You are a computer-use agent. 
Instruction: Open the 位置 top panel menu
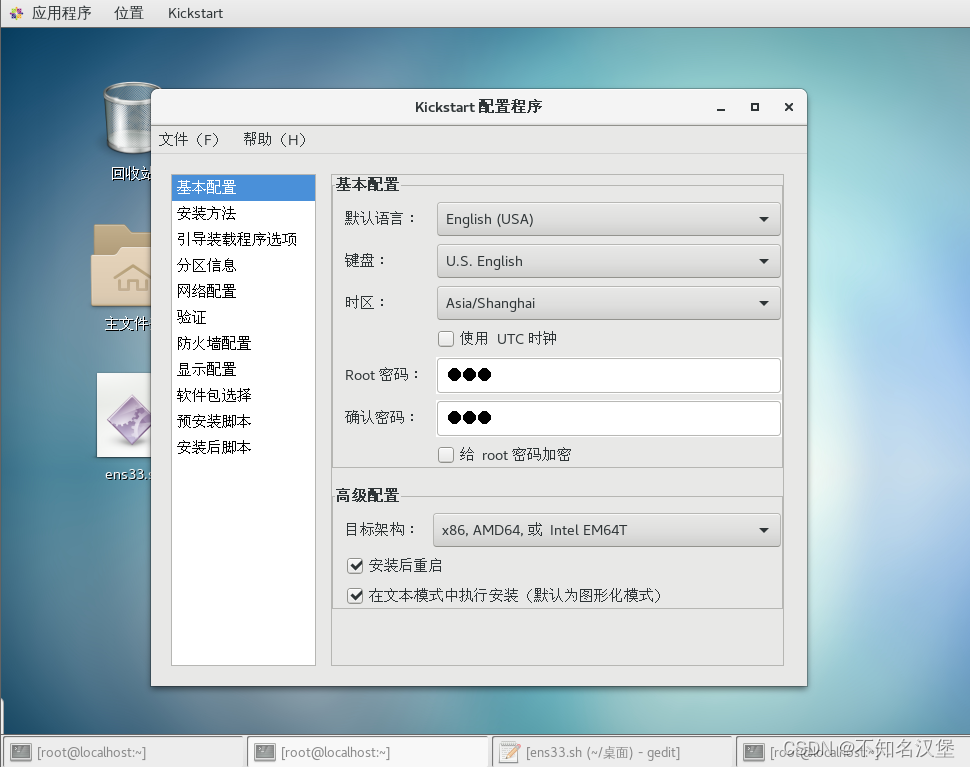129,13
